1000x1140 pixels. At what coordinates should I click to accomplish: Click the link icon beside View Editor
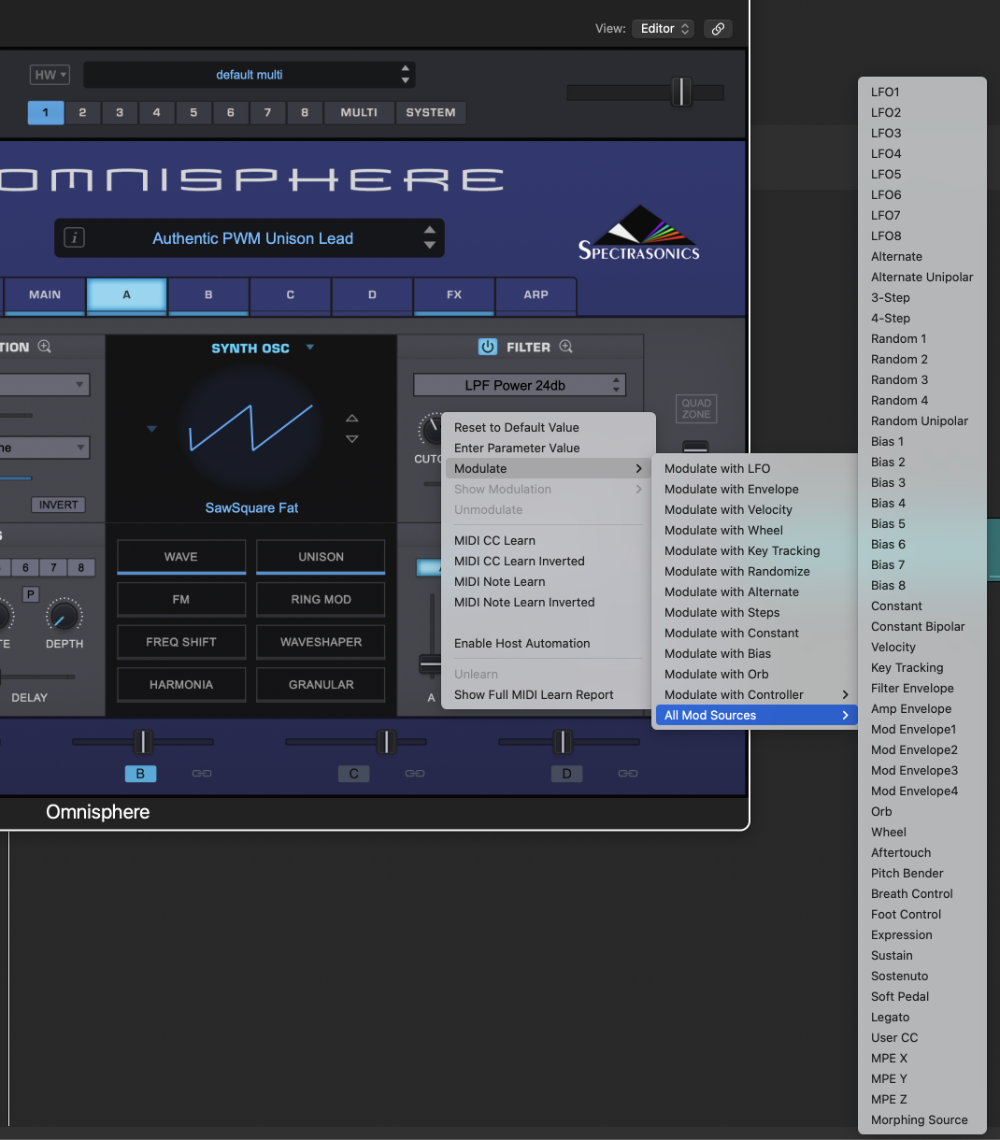pyautogui.click(x=718, y=28)
